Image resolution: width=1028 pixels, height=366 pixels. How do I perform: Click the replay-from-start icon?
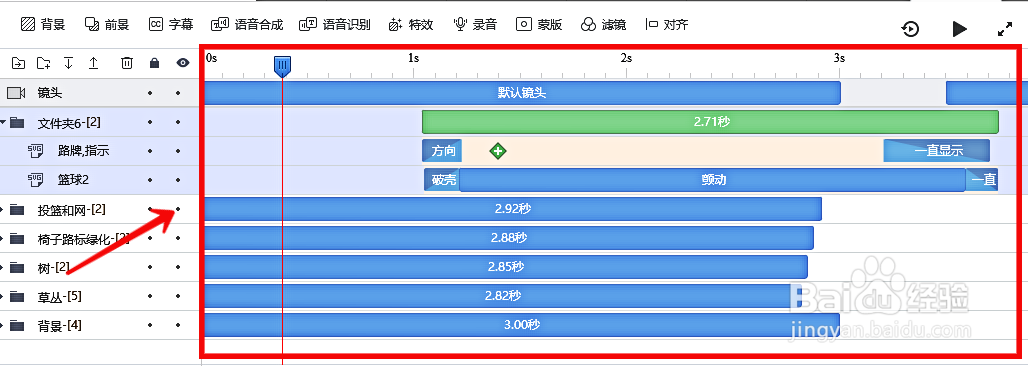(x=911, y=29)
